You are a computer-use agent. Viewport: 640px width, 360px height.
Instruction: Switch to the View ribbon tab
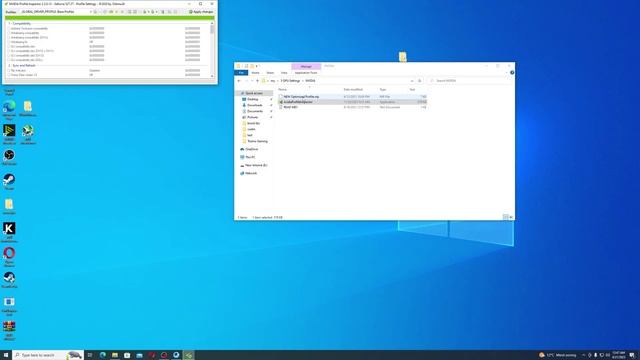(284, 73)
